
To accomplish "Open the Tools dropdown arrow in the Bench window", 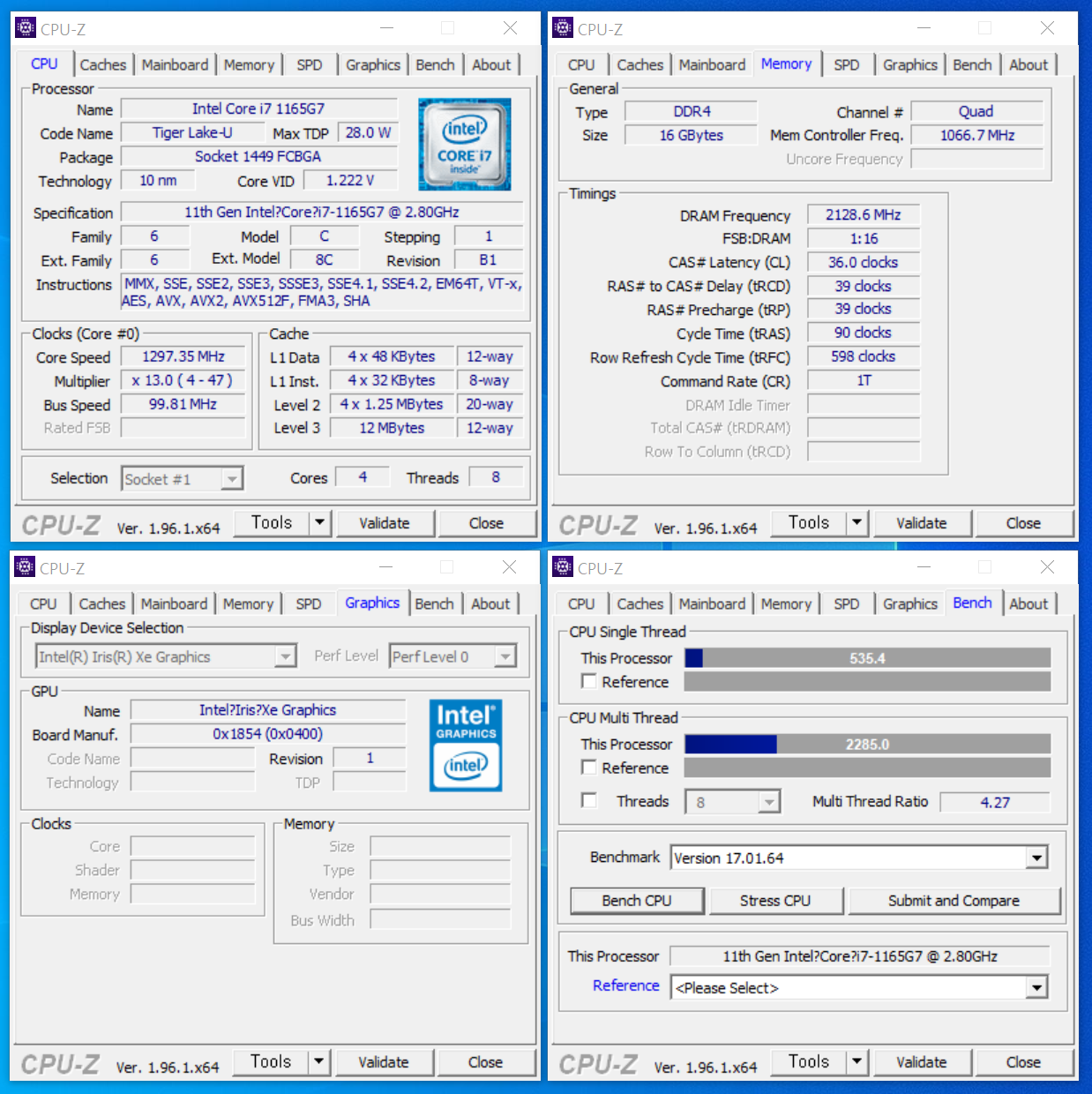I will click(856, 1061).
